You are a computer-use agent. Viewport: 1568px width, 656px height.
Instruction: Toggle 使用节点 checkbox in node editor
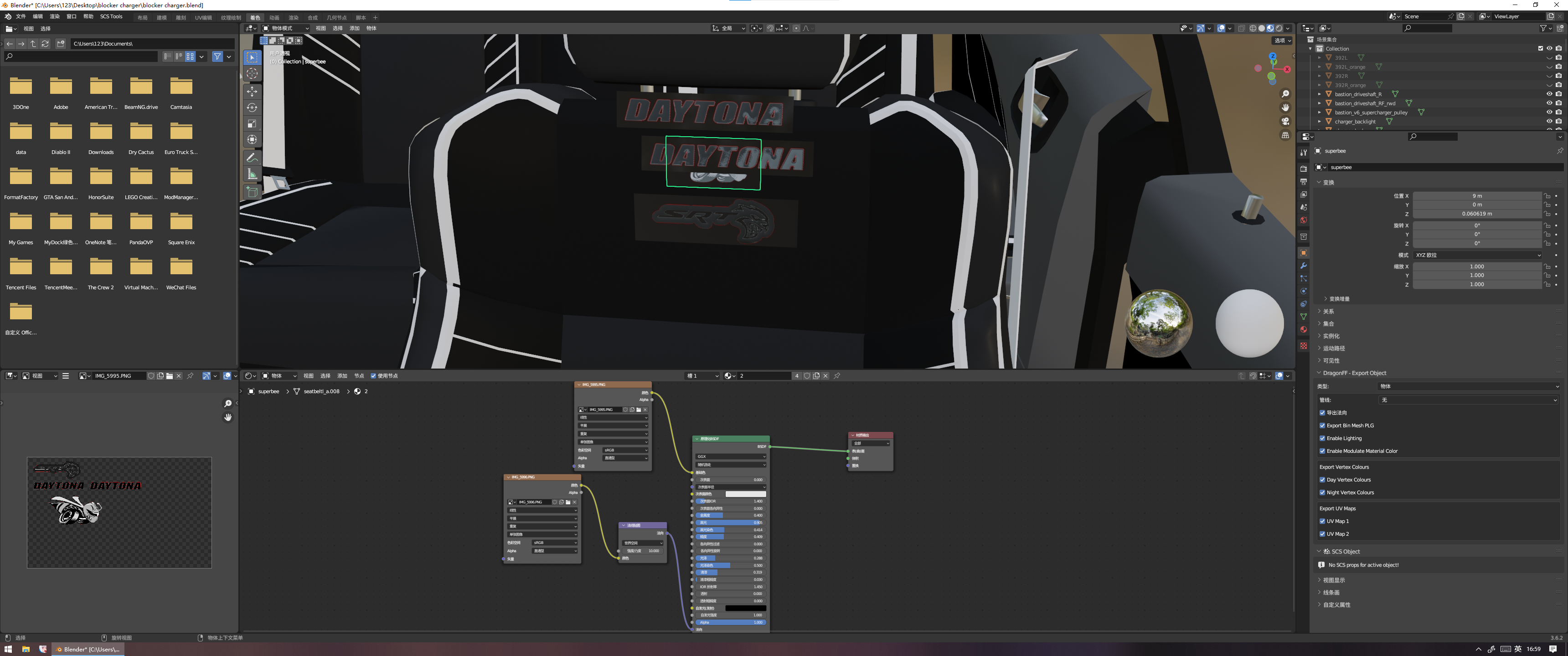pyautogui.click(x=373, y=375)
